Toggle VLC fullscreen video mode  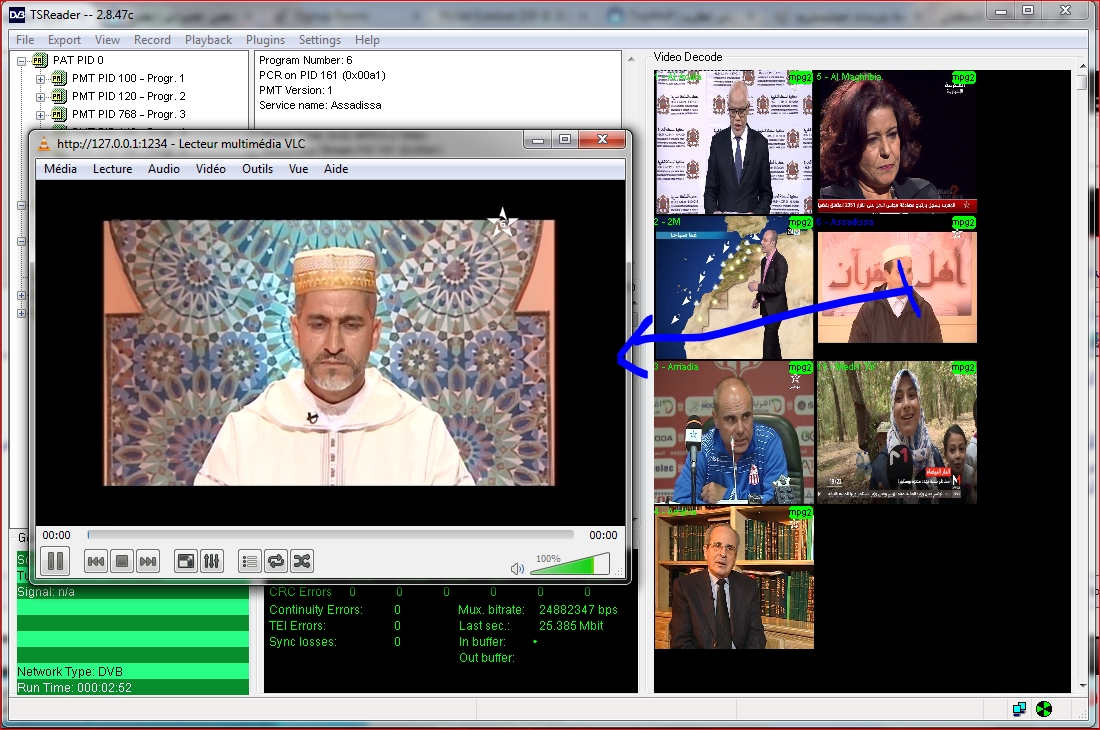click(x=186, y=561)
